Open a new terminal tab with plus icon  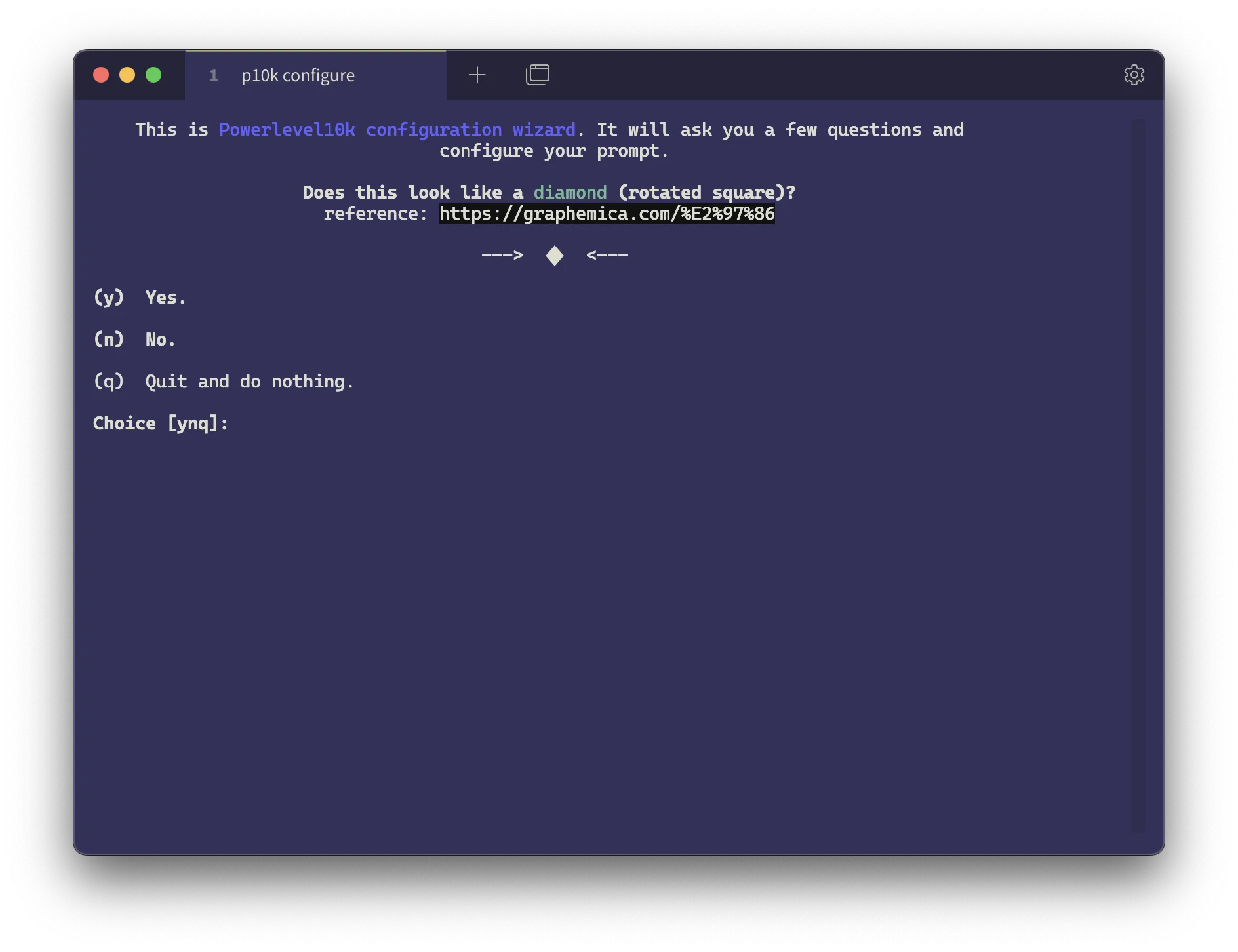pyautogui.click(x=477, y=75)
